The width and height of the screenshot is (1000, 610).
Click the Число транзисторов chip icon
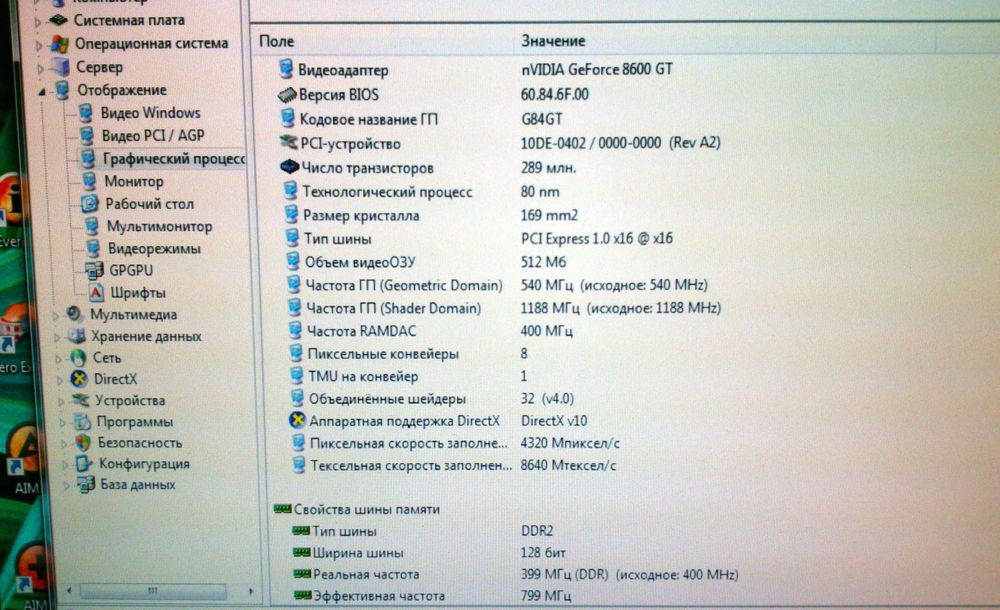coord(290,168)
